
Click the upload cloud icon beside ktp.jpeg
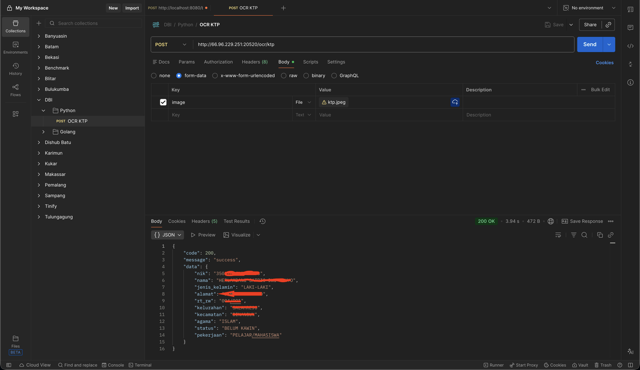point(455,102)
